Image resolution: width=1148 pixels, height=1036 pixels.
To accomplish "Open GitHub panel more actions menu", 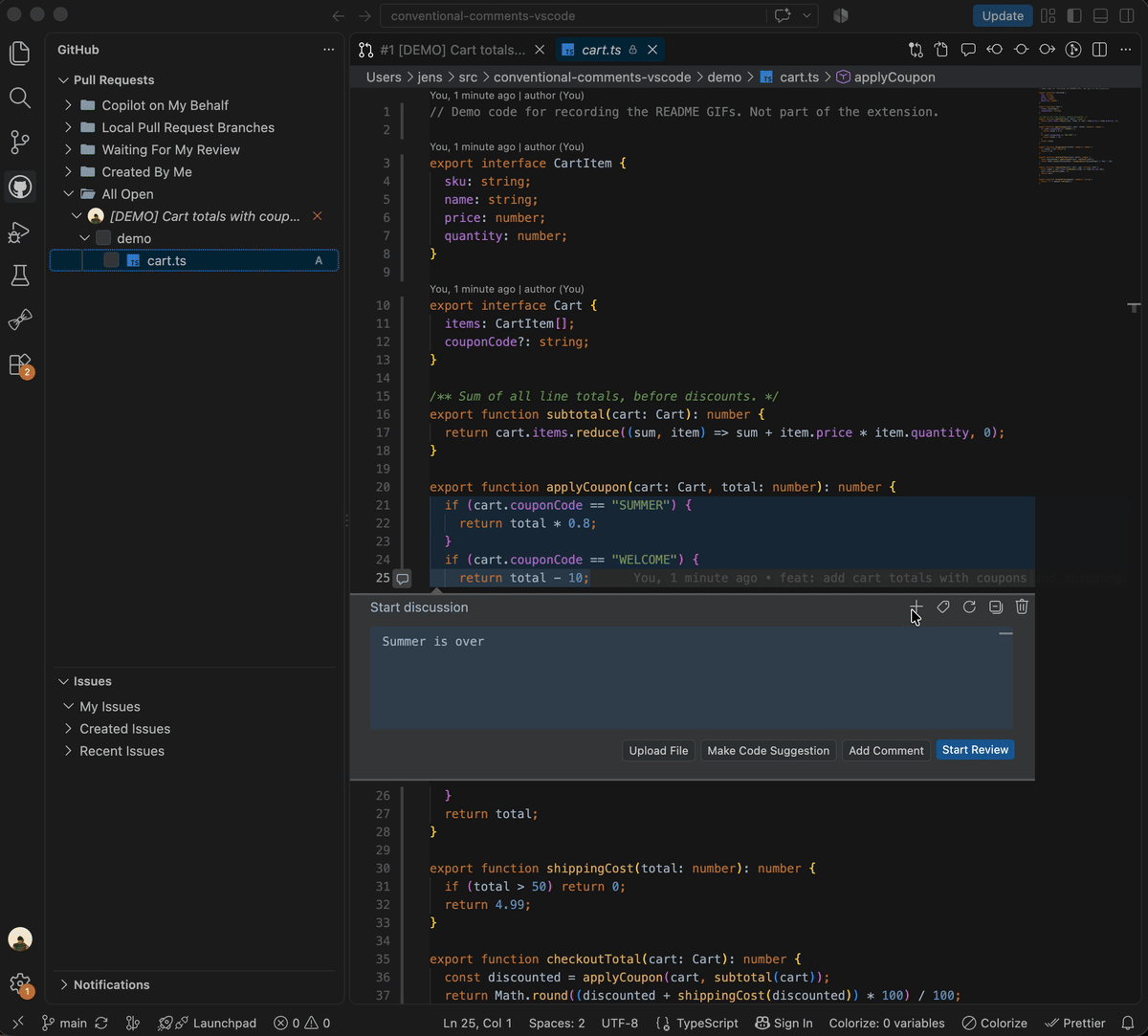I will (328, 50).
